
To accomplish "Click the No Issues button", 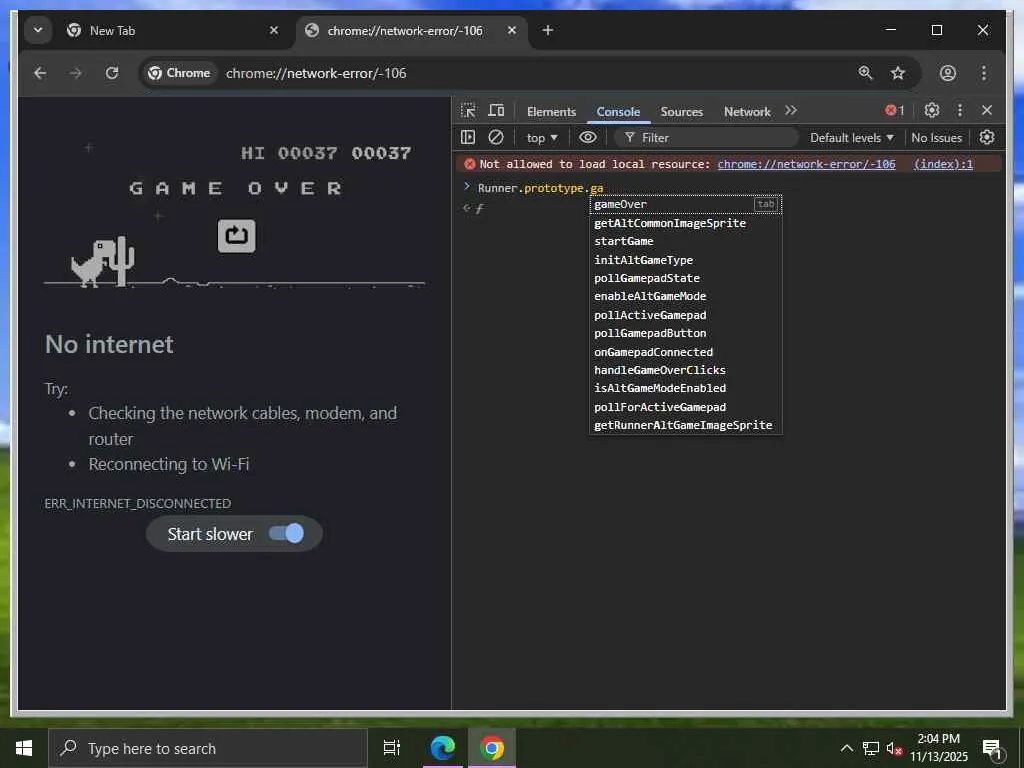I will click(936, 138).
